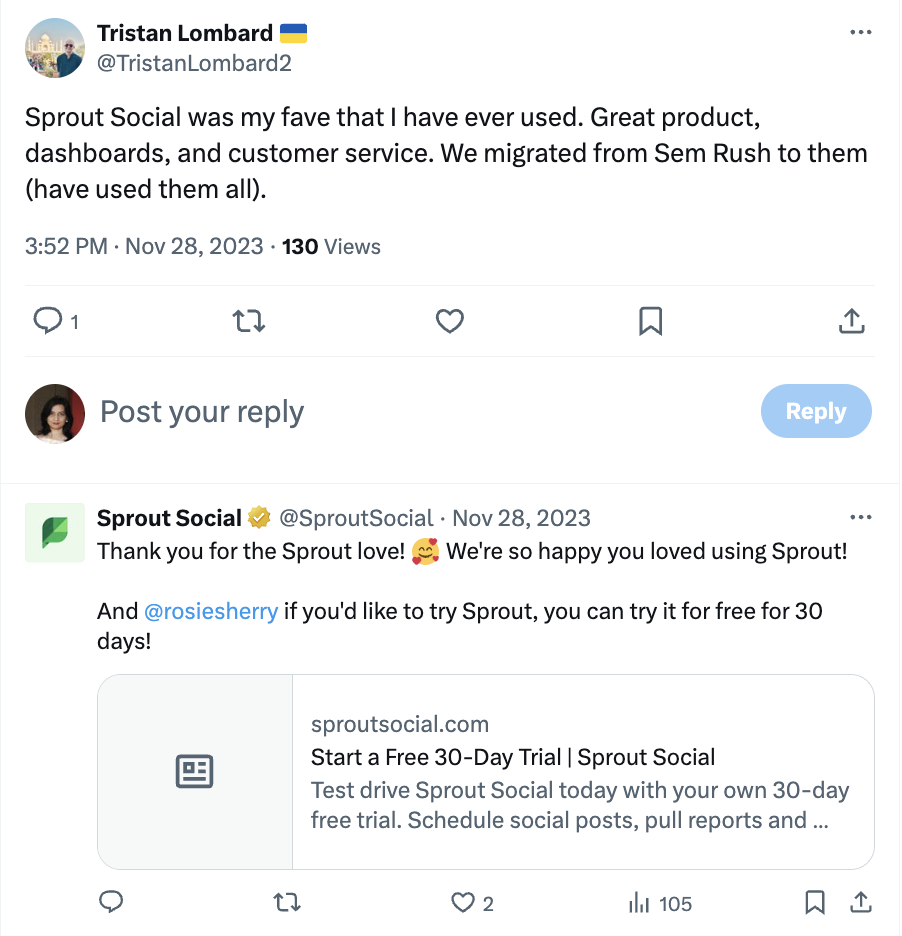Click the Post your reply input field
902x936 pixels.
[202, 410]
